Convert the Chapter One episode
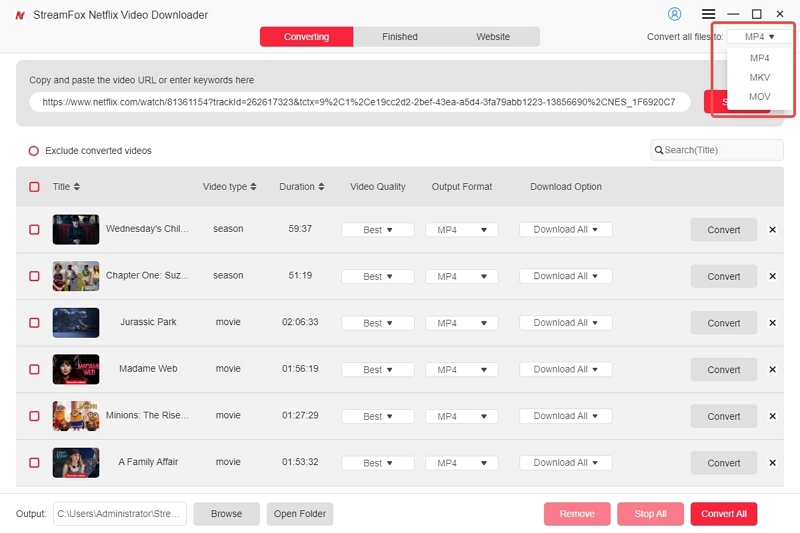This screenshot has height=533, width=800. (x=723, y=276)
